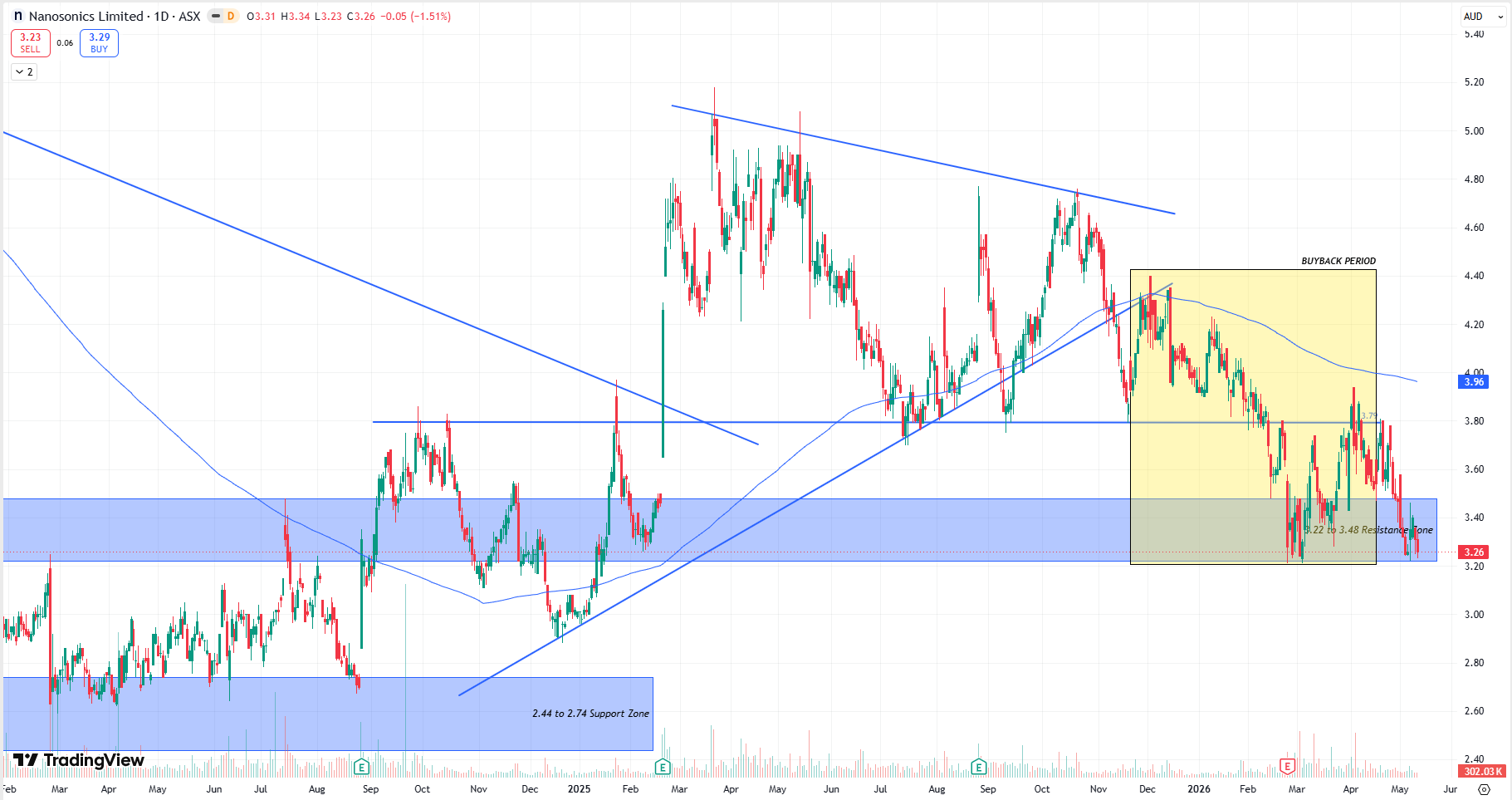Toggle the market status dash indicator
The image size is (1512, 800).
(x=216, y=16)
